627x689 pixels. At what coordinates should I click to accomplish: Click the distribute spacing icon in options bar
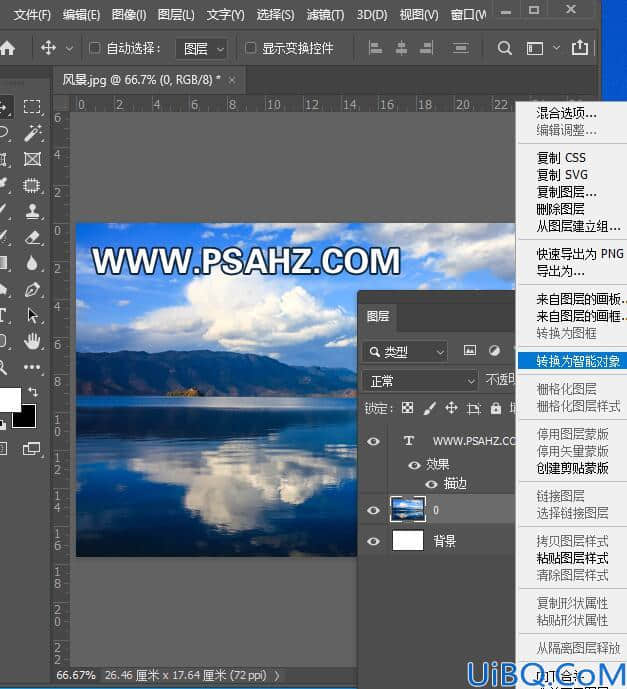point(460,47)
